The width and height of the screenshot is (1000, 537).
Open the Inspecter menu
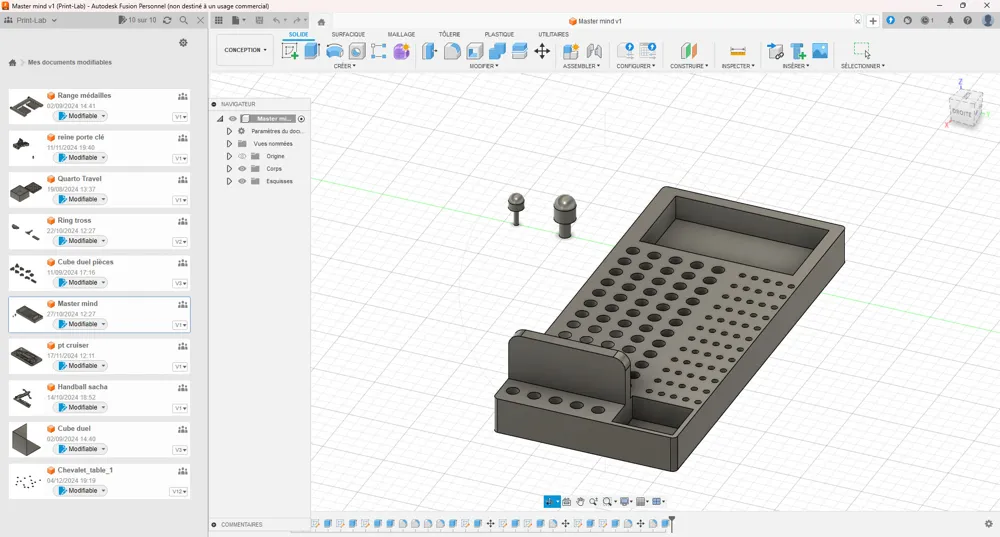pyautogui.click(x=738, y=66)
